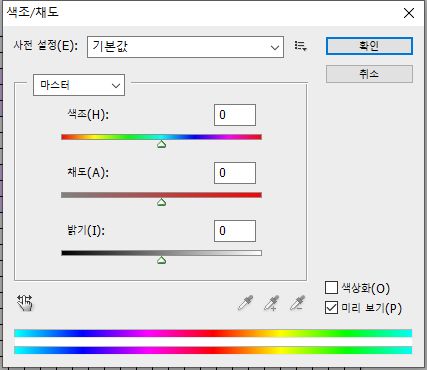Expand the 마스터 channel dropdown
This screenshot has height=370, width=427.
(x=79, y=85)
